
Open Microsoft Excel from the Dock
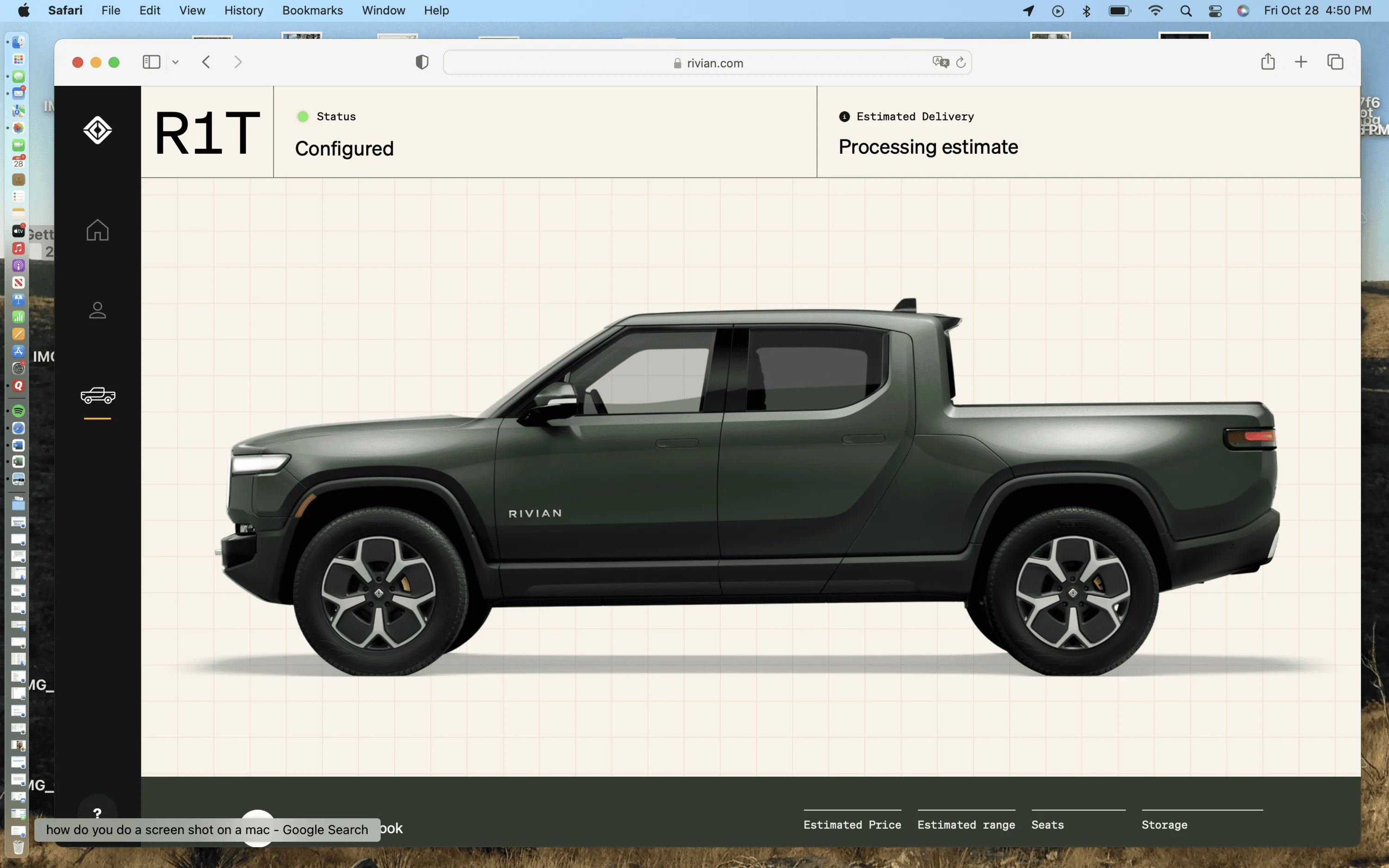click(19, 462)
